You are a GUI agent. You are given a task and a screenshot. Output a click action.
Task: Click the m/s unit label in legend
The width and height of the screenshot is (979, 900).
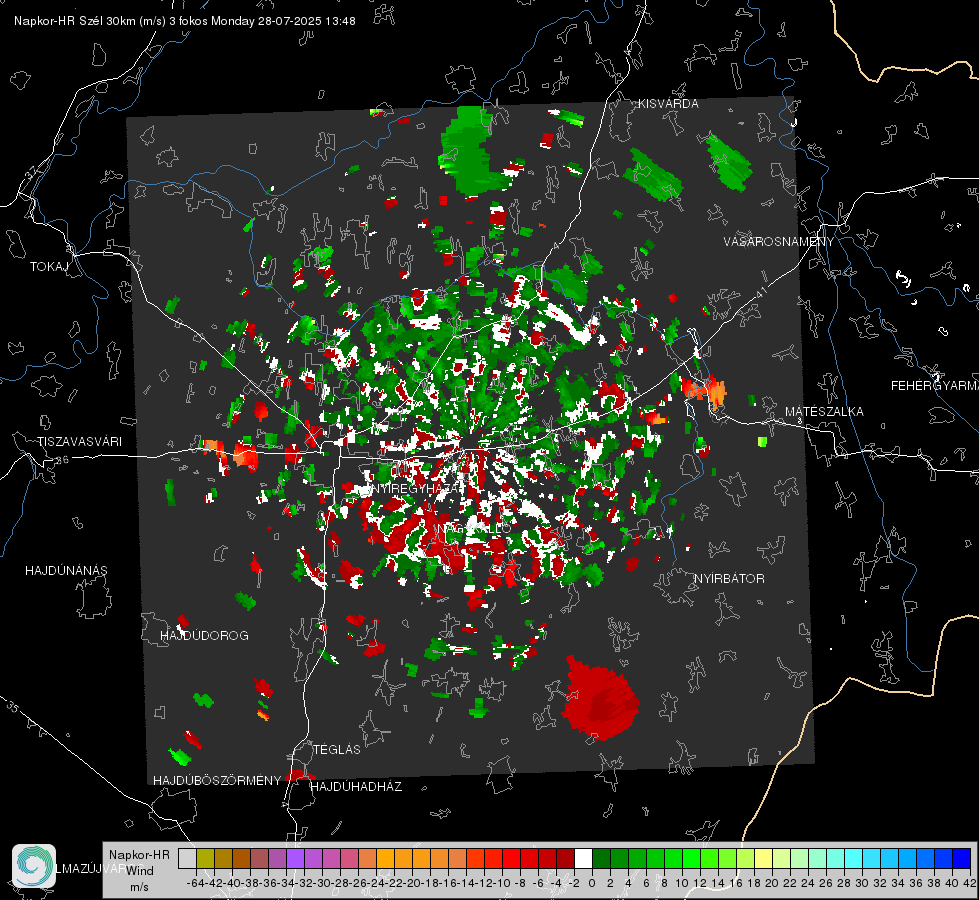point(139,887)
